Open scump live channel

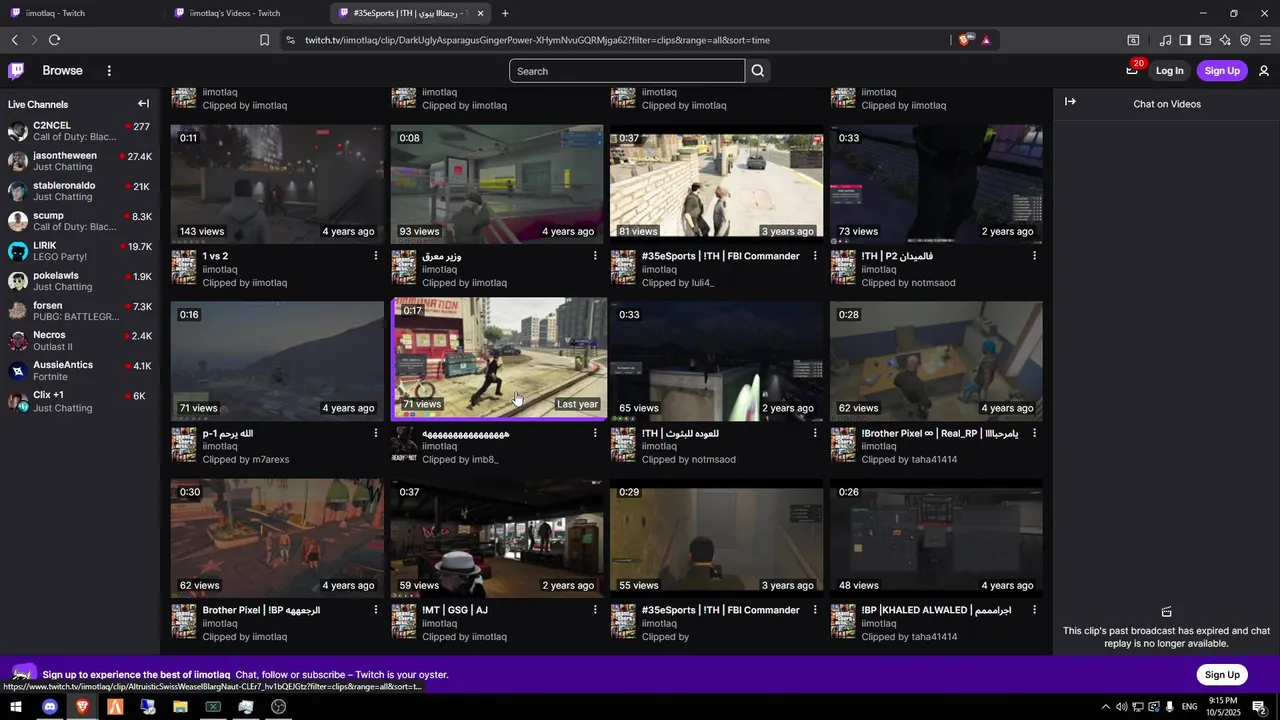(79, 221)
